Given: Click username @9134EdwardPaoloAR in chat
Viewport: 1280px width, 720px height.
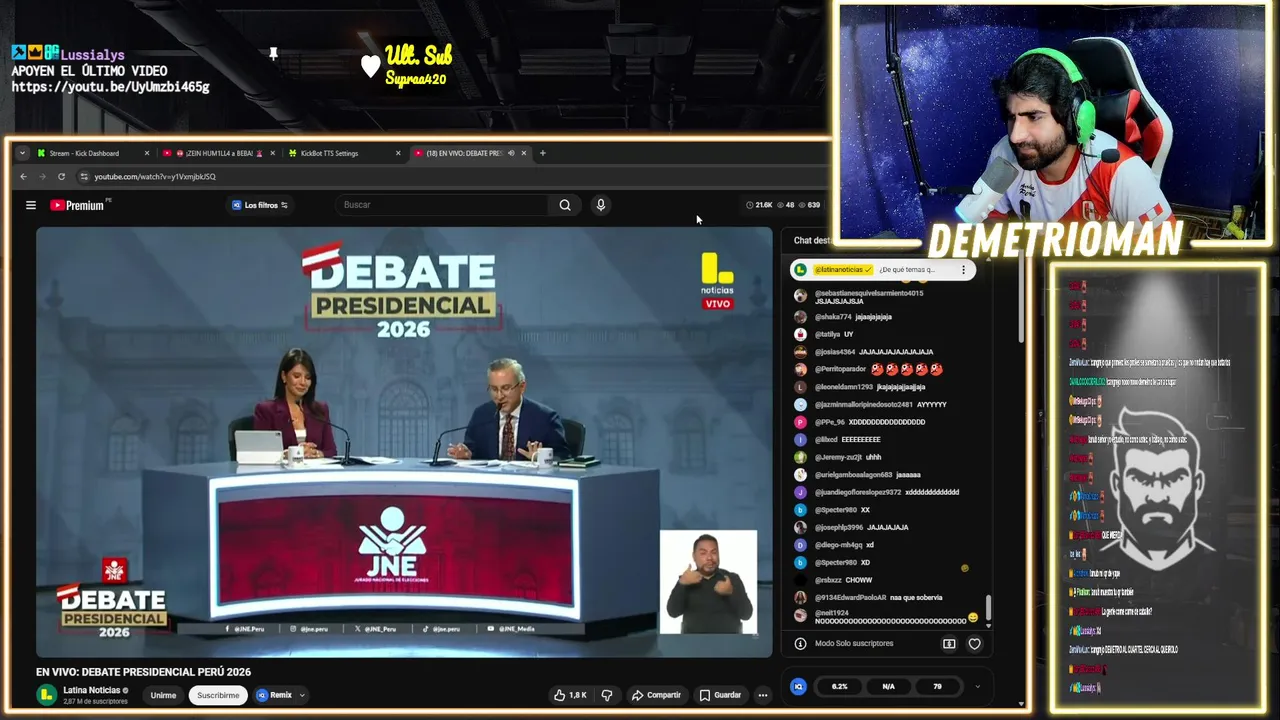Looking at the screenshot, I should click(x=850, y=598).
